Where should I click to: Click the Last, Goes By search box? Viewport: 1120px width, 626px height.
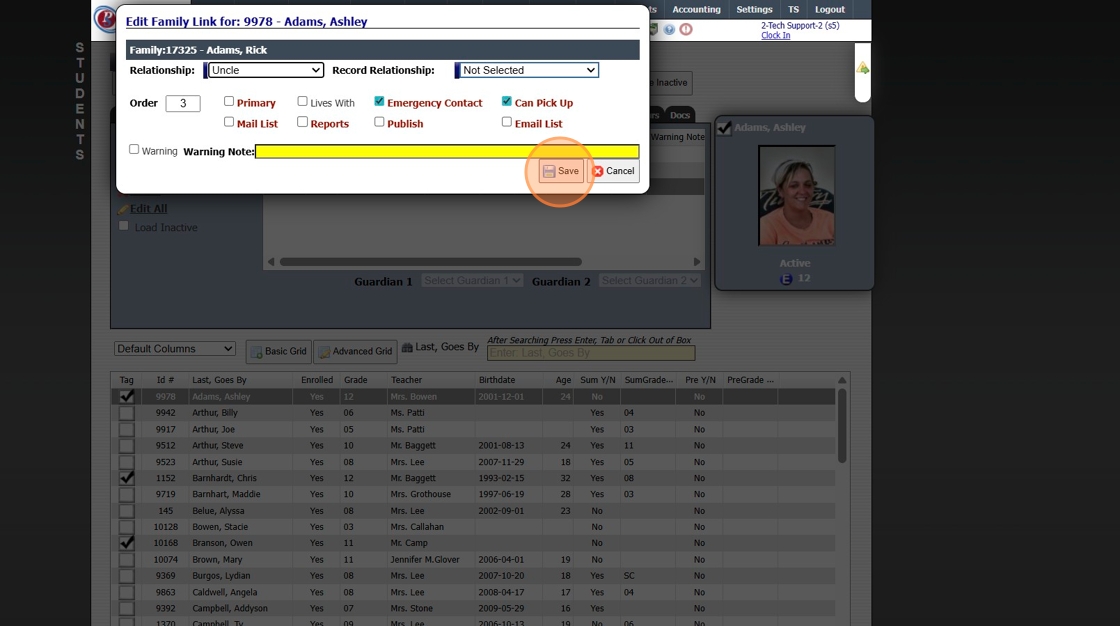(591, 353)
